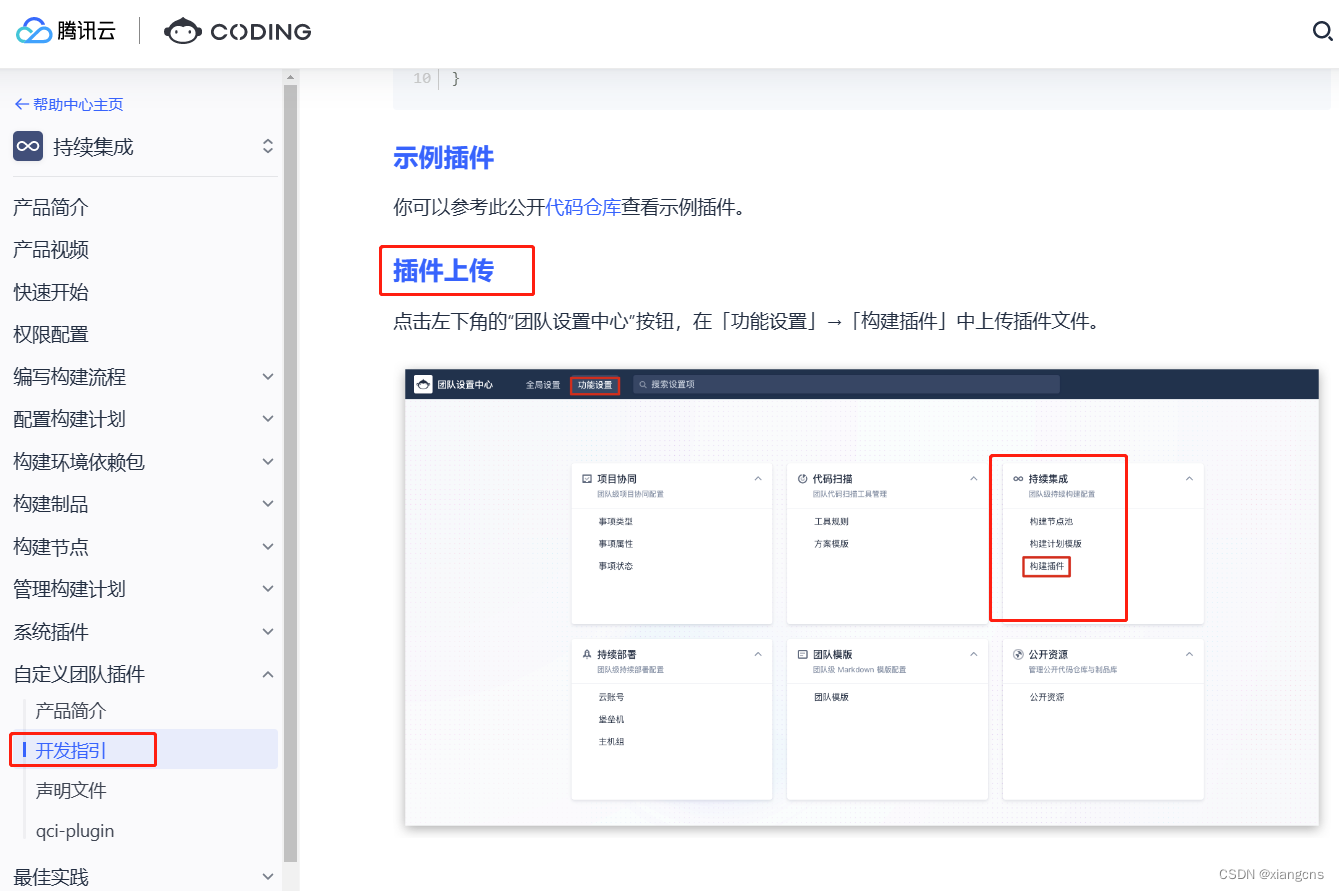
Task: Select 全局设置 tab in screenshot
Action: click(x=543, y=385)
